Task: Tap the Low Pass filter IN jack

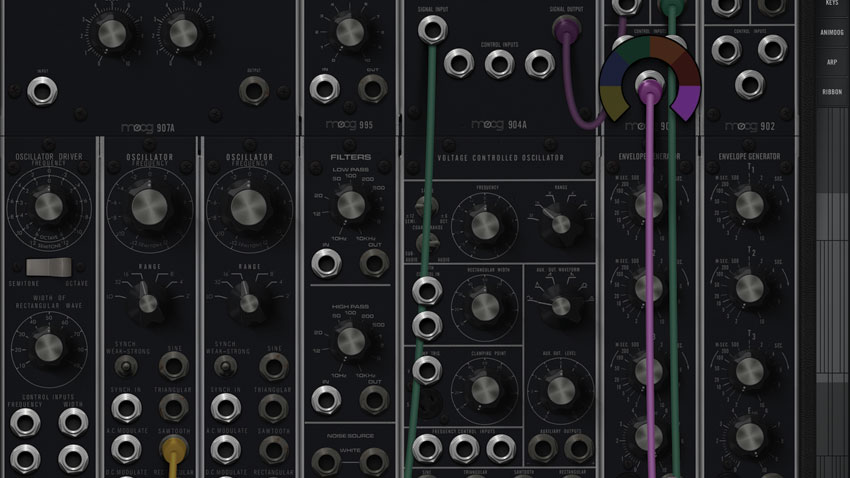Action: [326, 263]
